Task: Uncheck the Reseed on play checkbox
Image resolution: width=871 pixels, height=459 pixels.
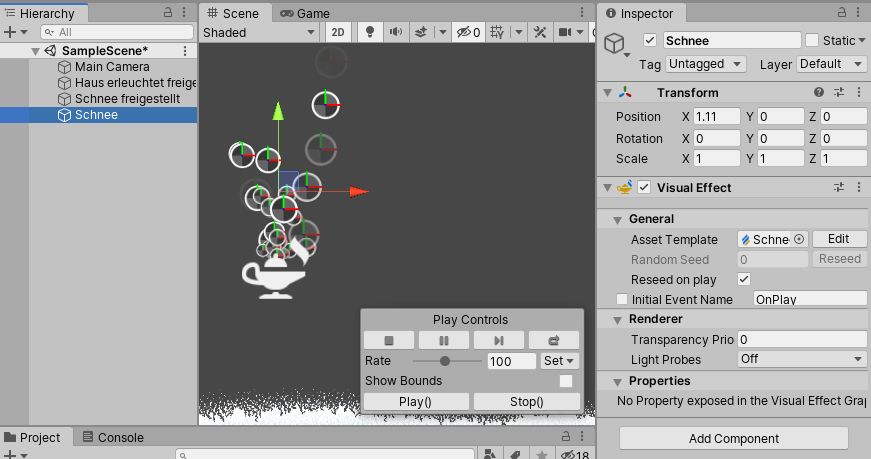Action: pyautogui.click(x=743, y=279)
